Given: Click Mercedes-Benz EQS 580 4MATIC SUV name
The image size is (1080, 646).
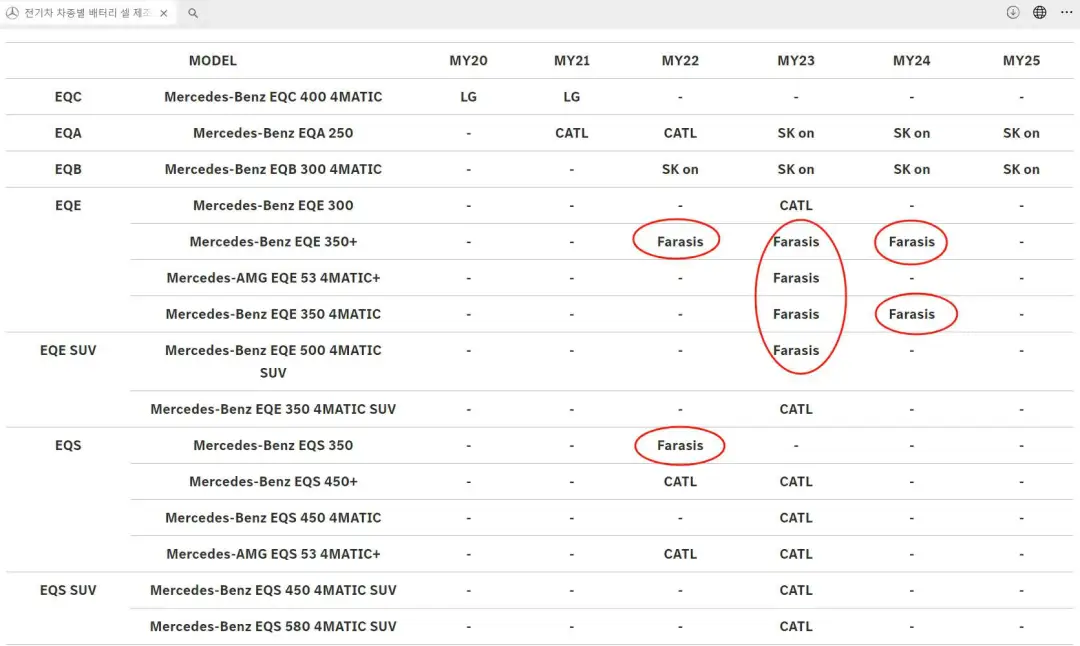Looking at the screenshot, I should pyautogui.click(x=273, y=627).
